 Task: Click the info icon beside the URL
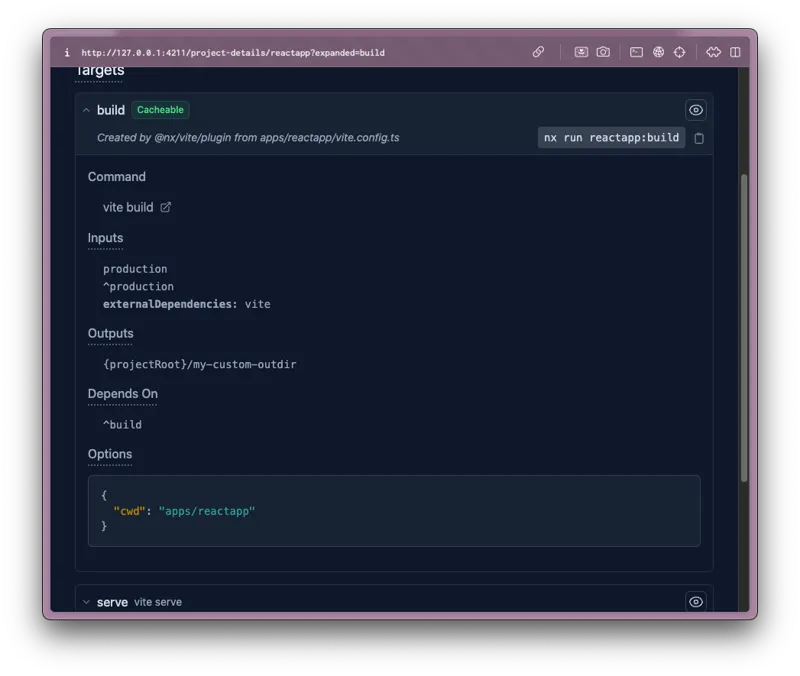click(x=66, y=52)
